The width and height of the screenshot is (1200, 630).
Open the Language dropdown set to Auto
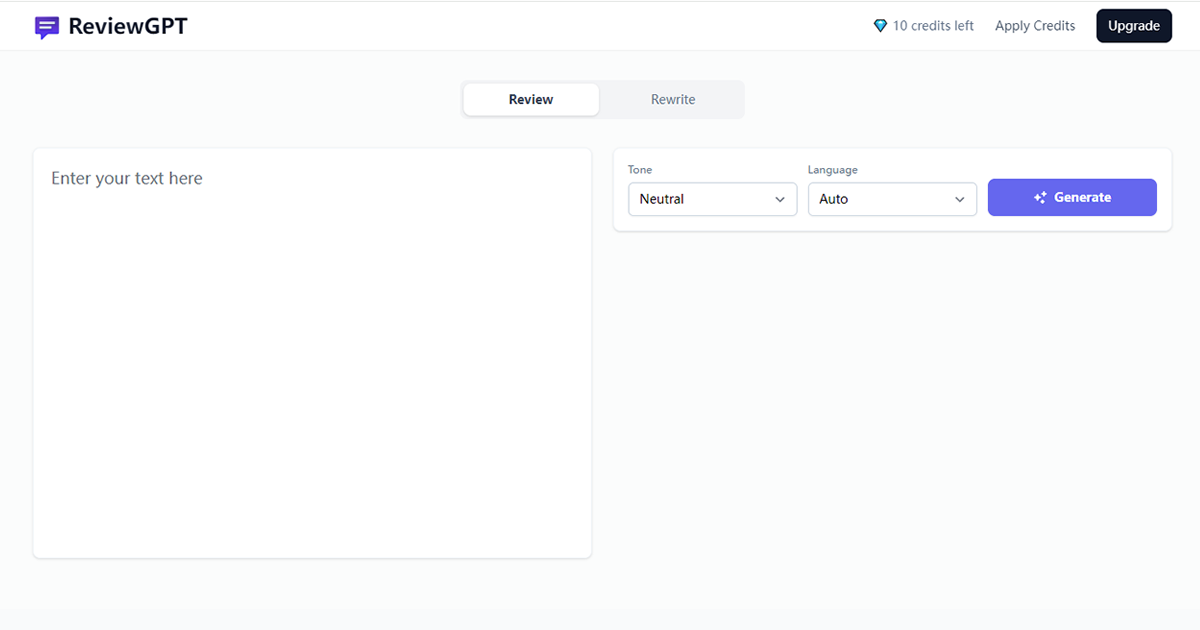tap(892, 199)
